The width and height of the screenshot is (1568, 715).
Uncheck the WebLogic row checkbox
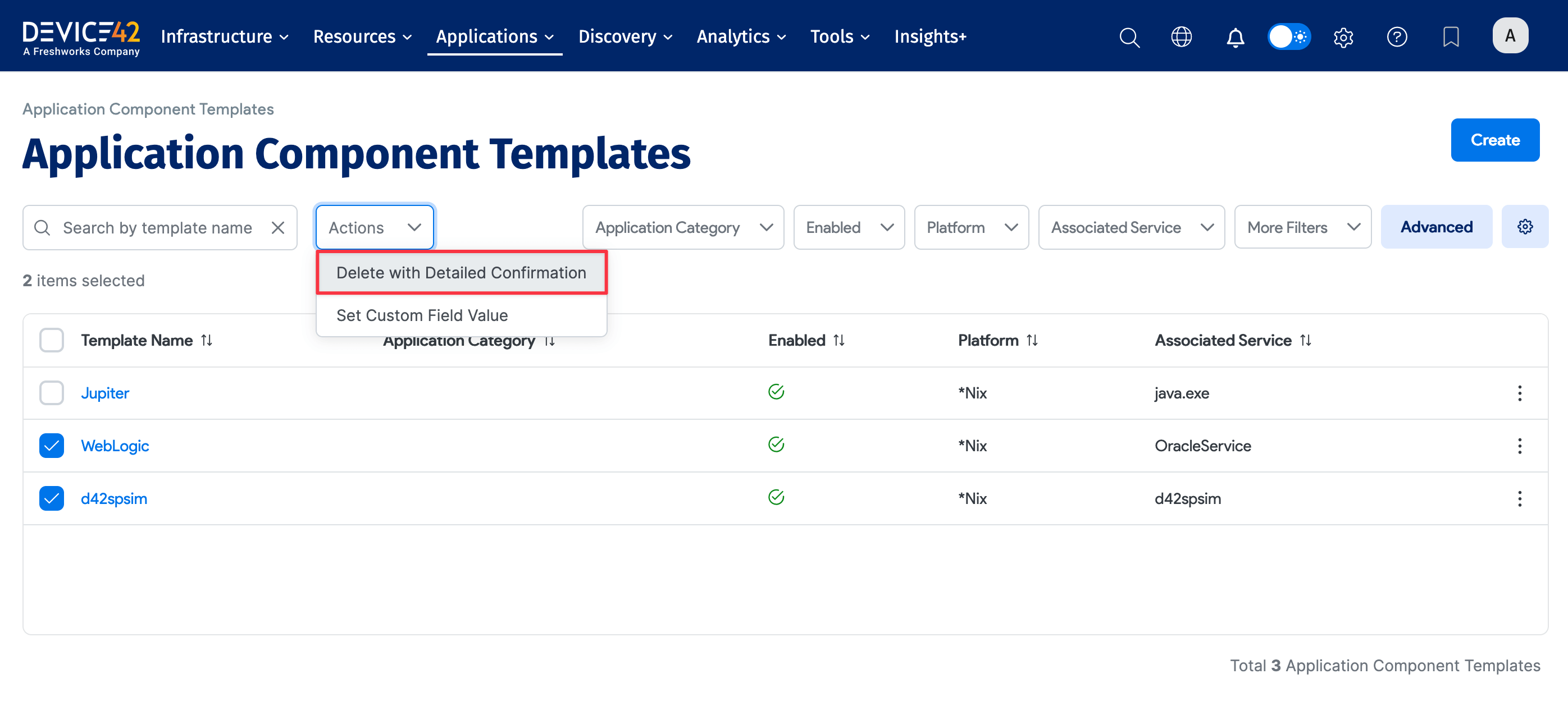pos(52,446)
